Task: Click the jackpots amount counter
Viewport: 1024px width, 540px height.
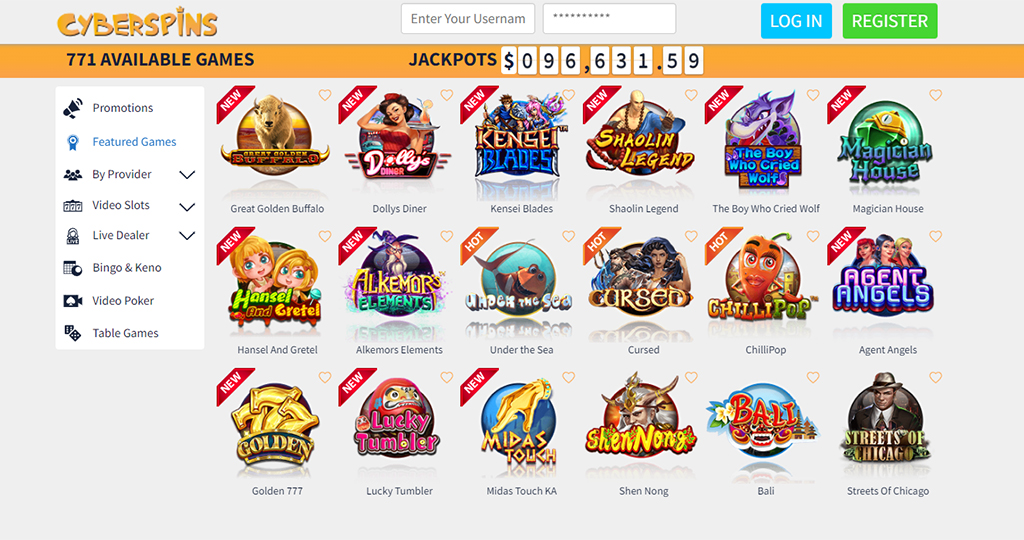Action: pos(602,61)
